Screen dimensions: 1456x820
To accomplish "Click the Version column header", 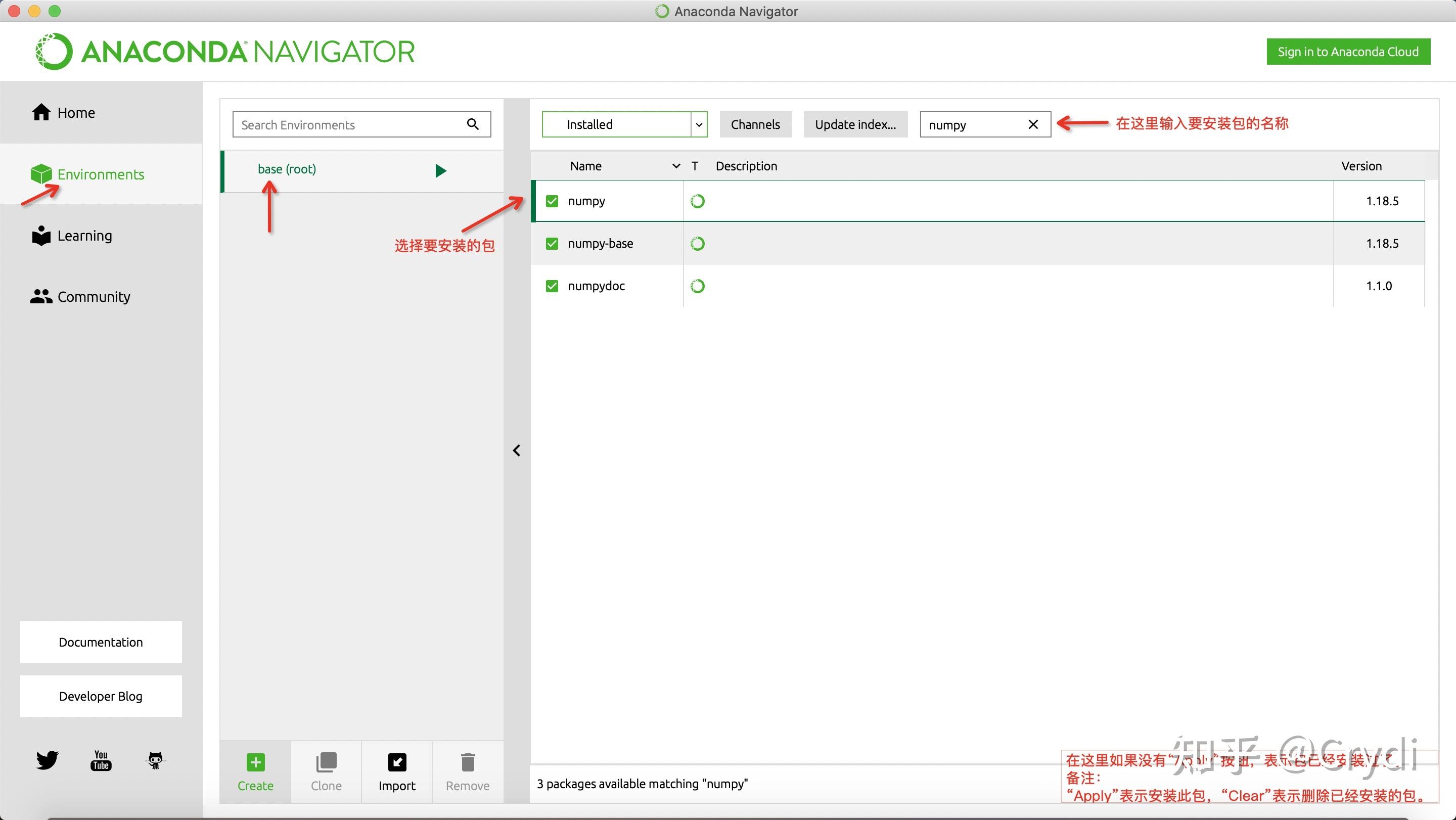I will [1361, 166].
